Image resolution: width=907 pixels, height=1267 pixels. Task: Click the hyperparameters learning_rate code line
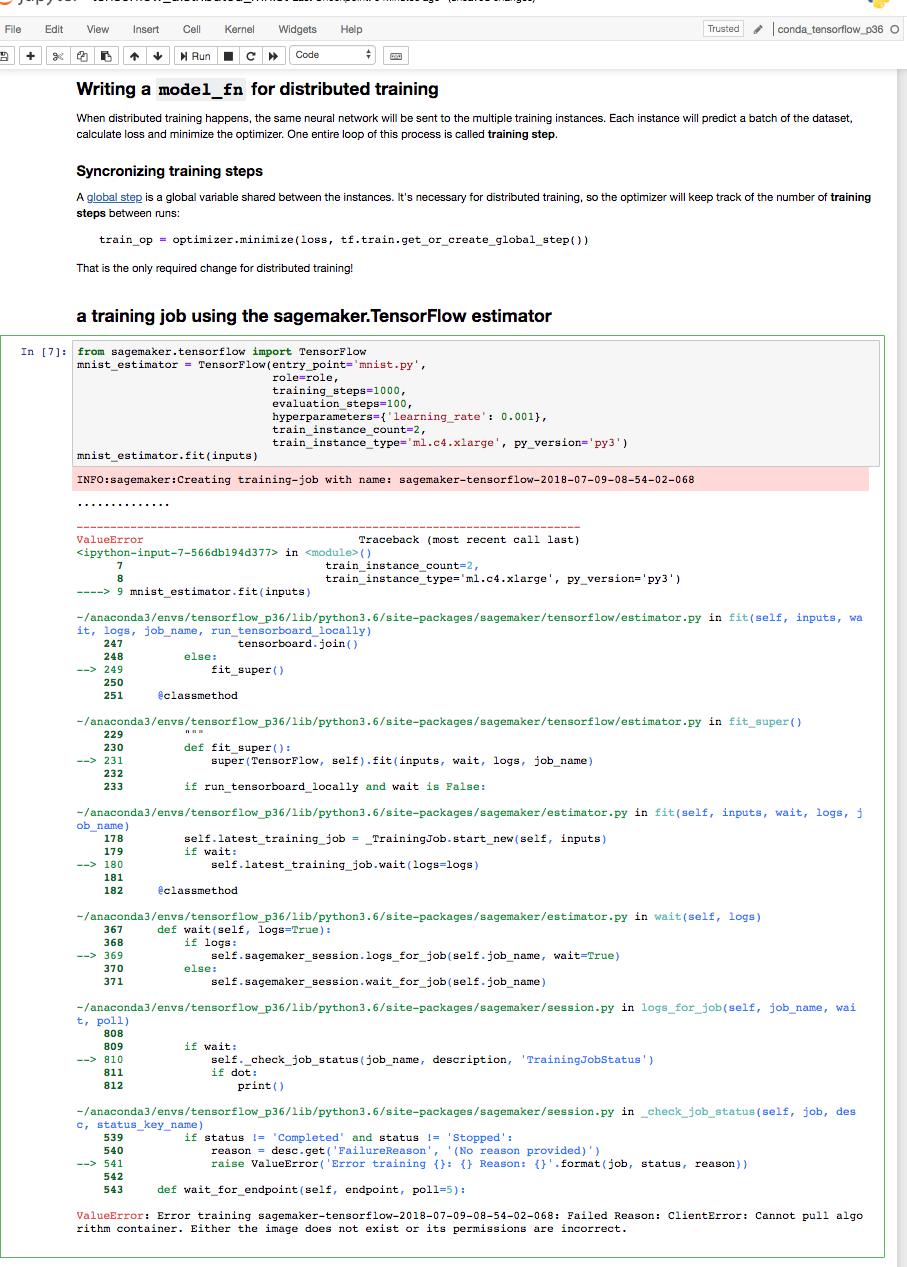(x=410, y=416)
